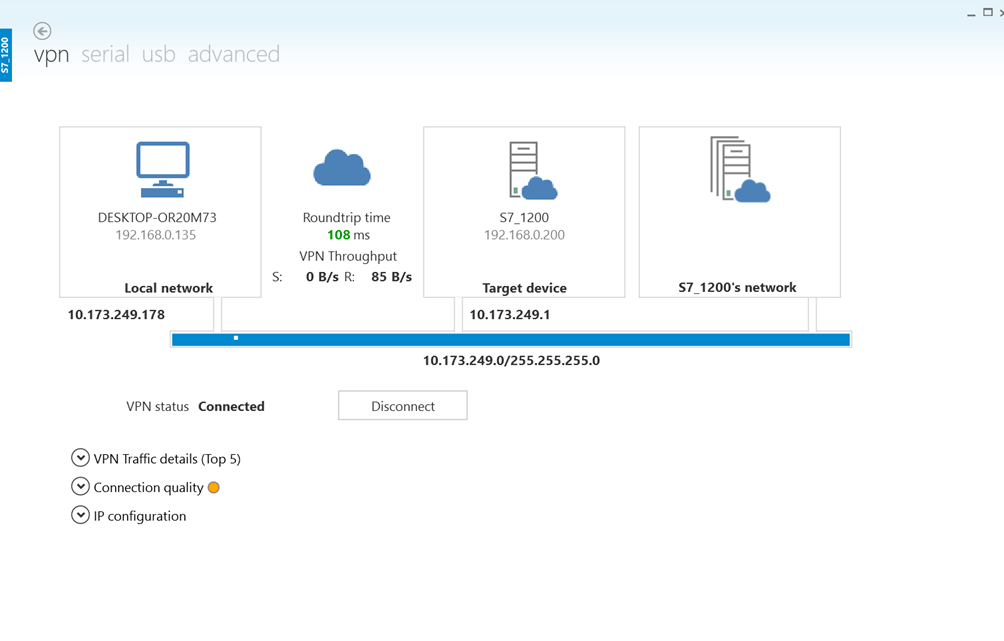Switch to the usb tab

click(158, 54)
